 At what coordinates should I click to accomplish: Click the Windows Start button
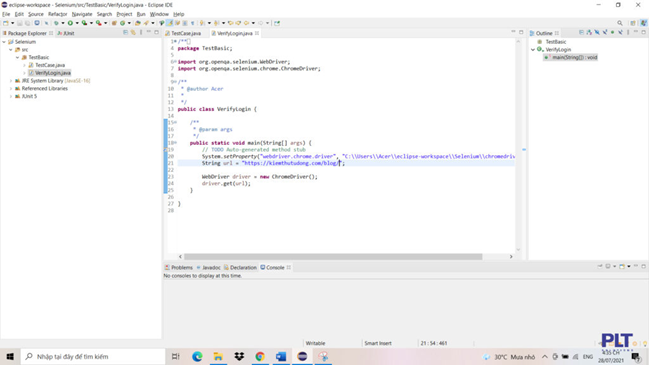pos(10,357)
